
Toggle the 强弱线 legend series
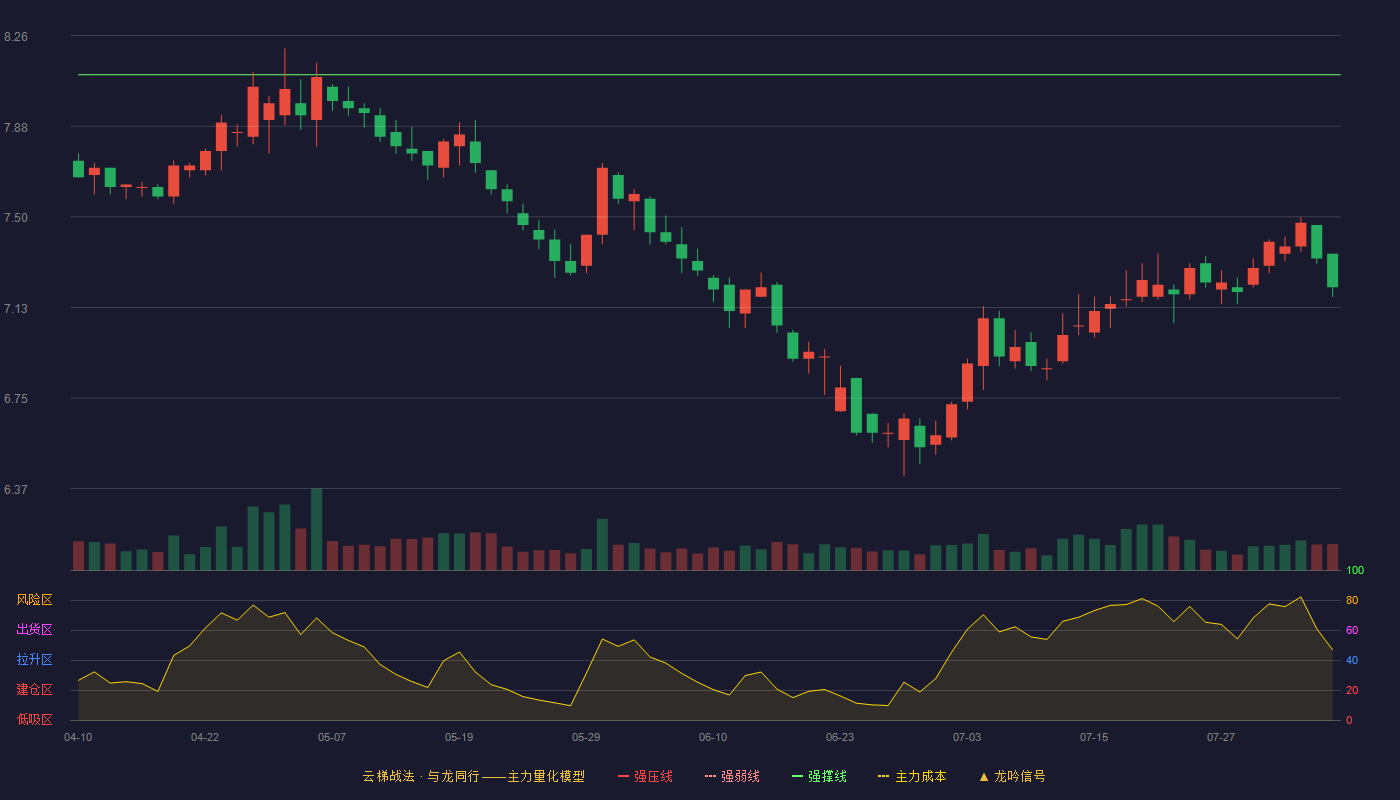point(732,776)
